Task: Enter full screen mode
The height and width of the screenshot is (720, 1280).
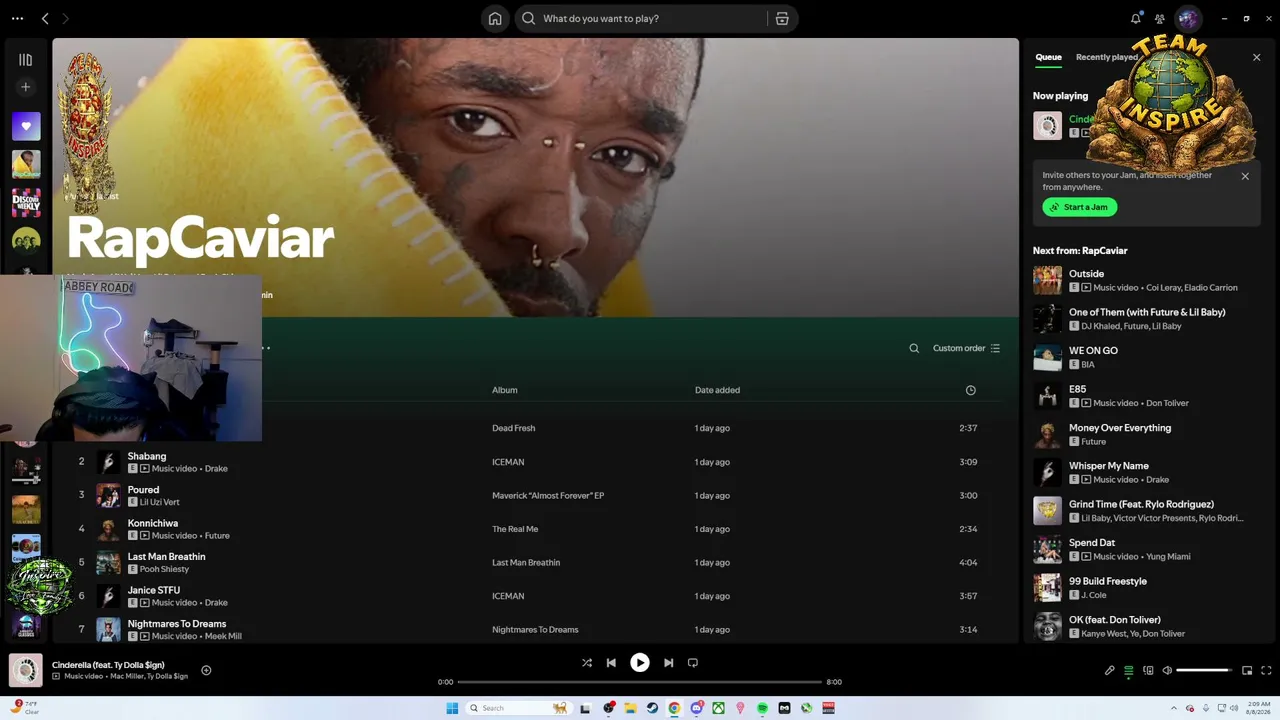Action: (x=1266, y=670)
